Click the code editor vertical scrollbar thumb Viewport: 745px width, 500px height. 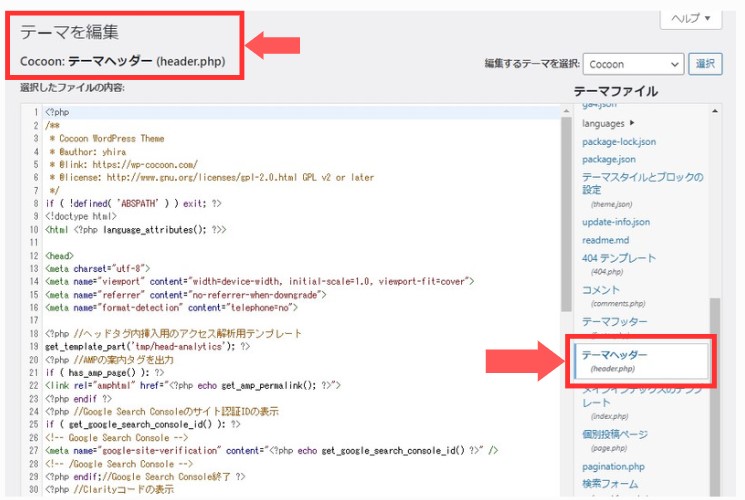[566, 214]
